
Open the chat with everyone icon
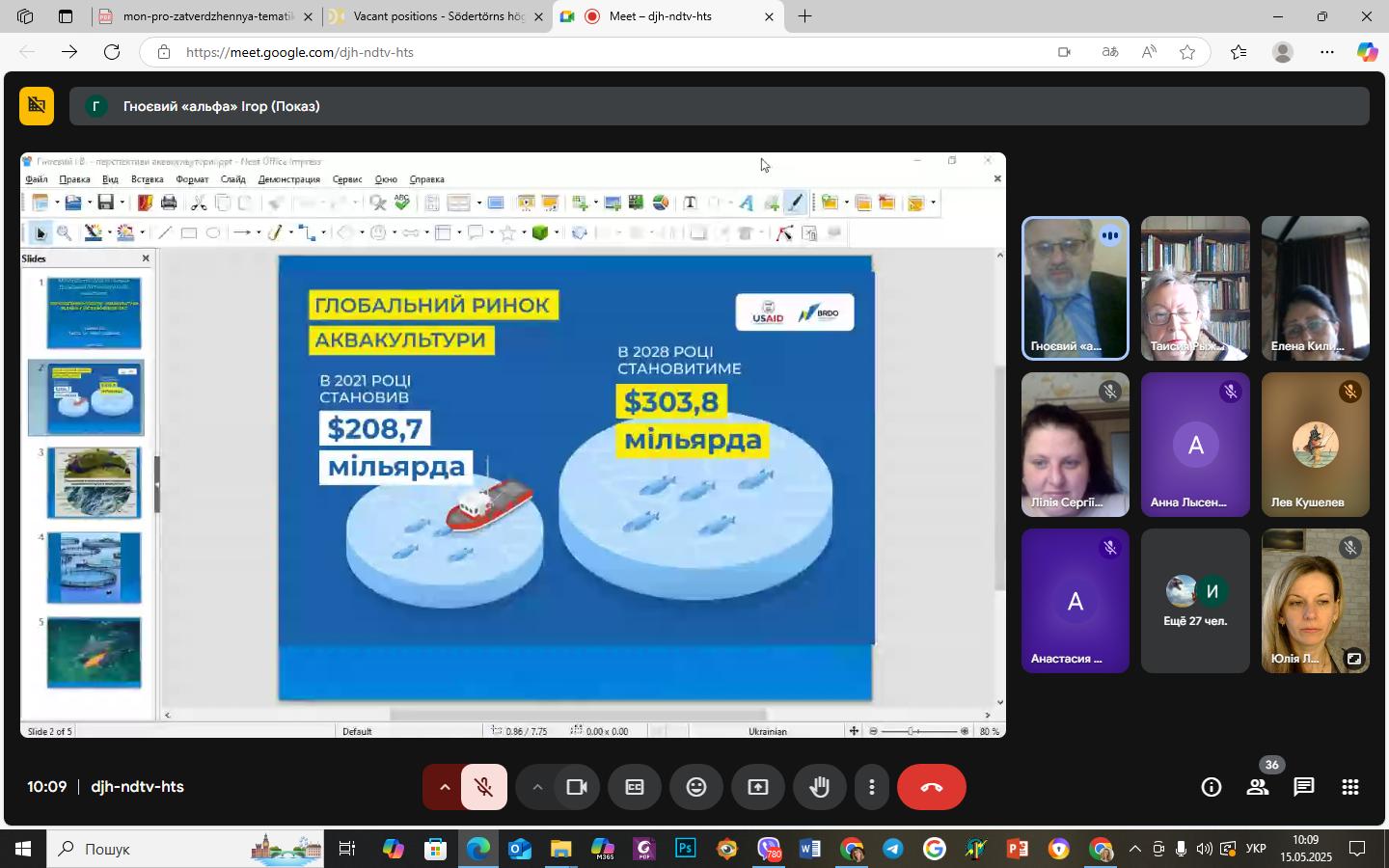1303,787
